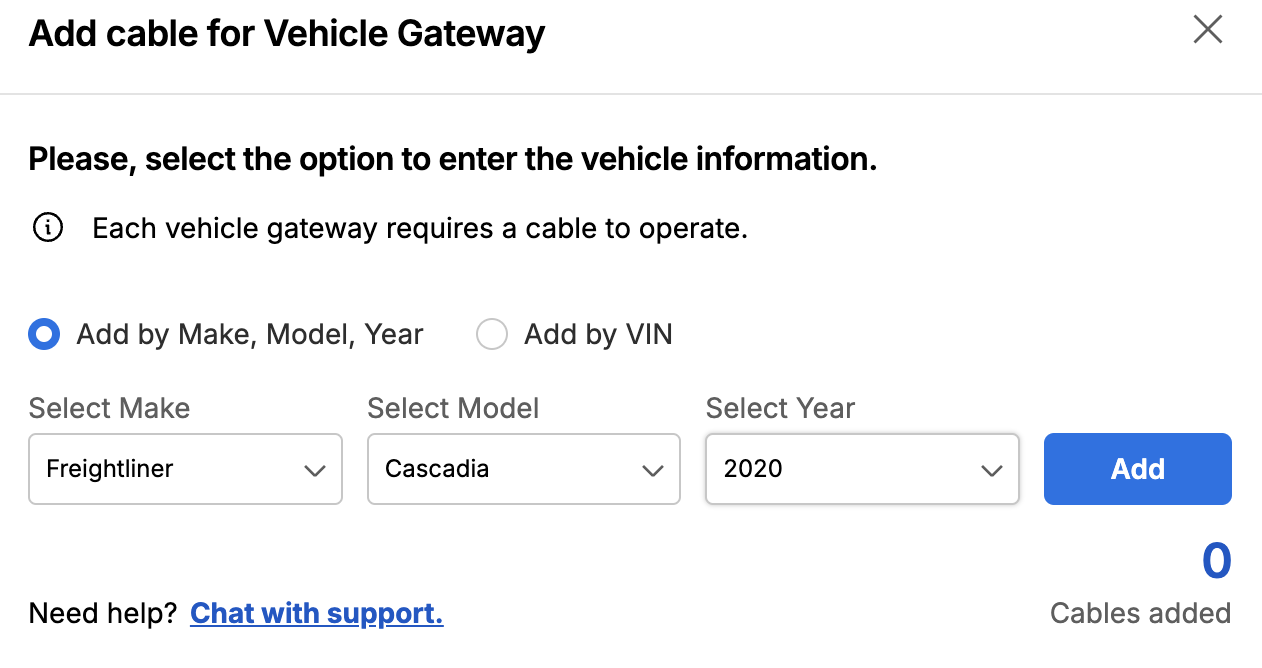
Task: Click the 'Cables added' caption text
Action: [1140, 613]
